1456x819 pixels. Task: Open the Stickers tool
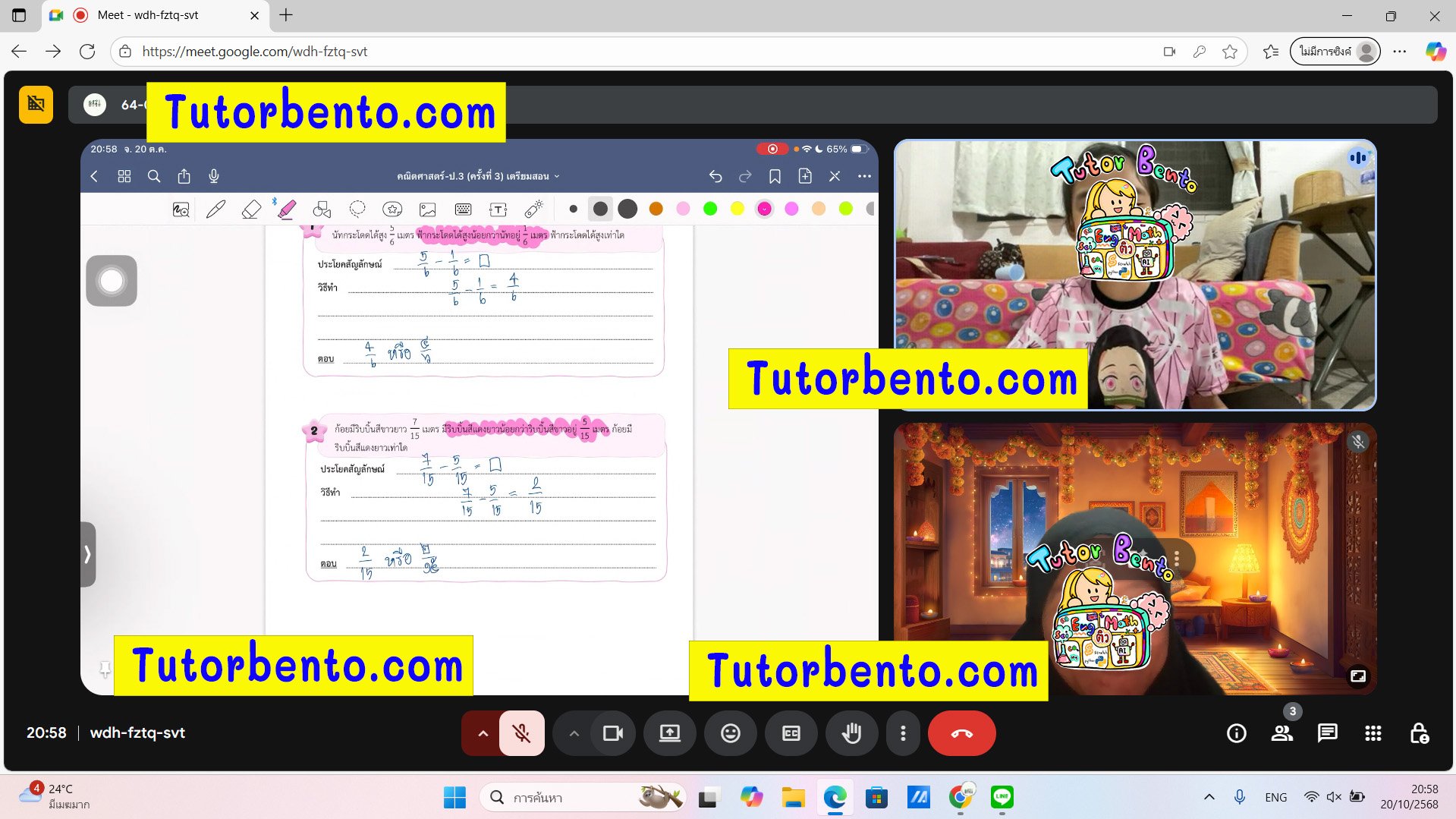[392, 209]
